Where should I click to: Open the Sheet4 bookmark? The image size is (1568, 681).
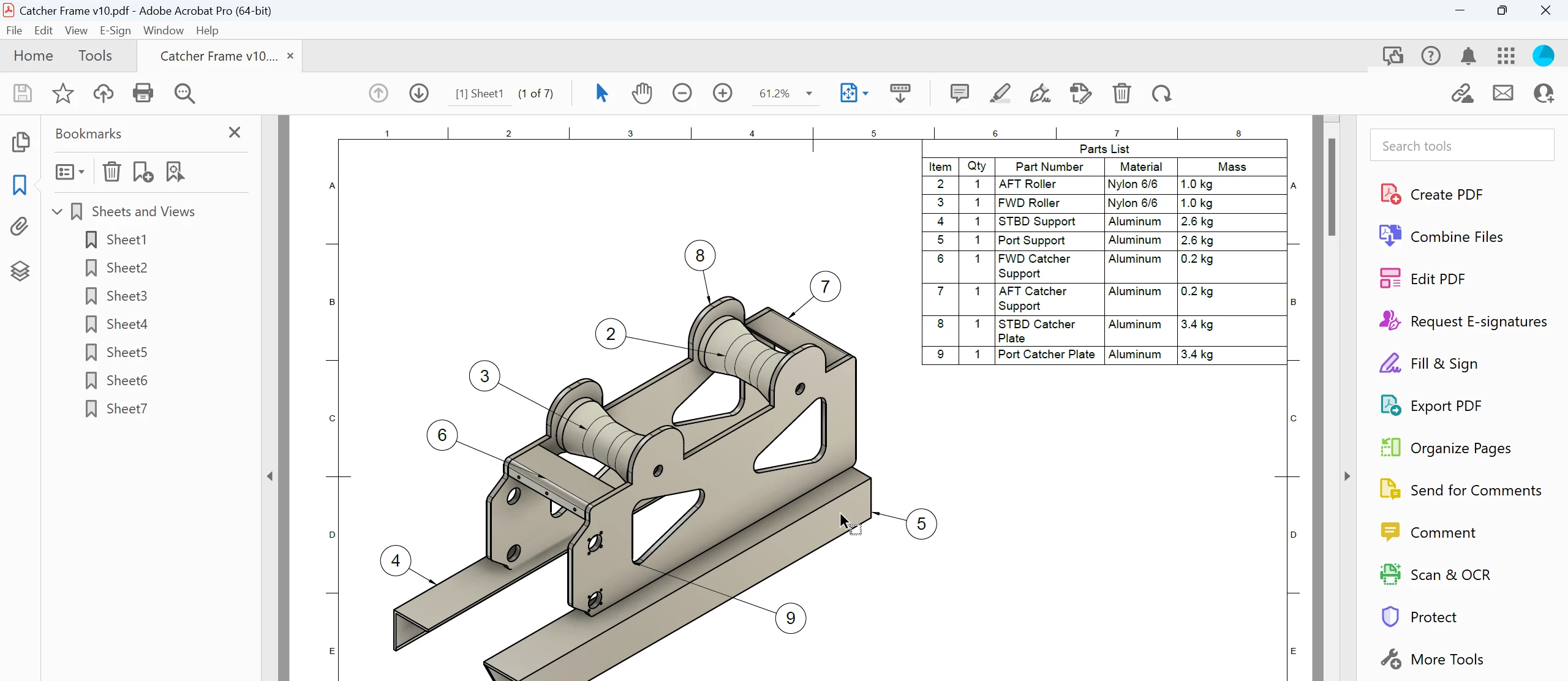coord(126,325)
